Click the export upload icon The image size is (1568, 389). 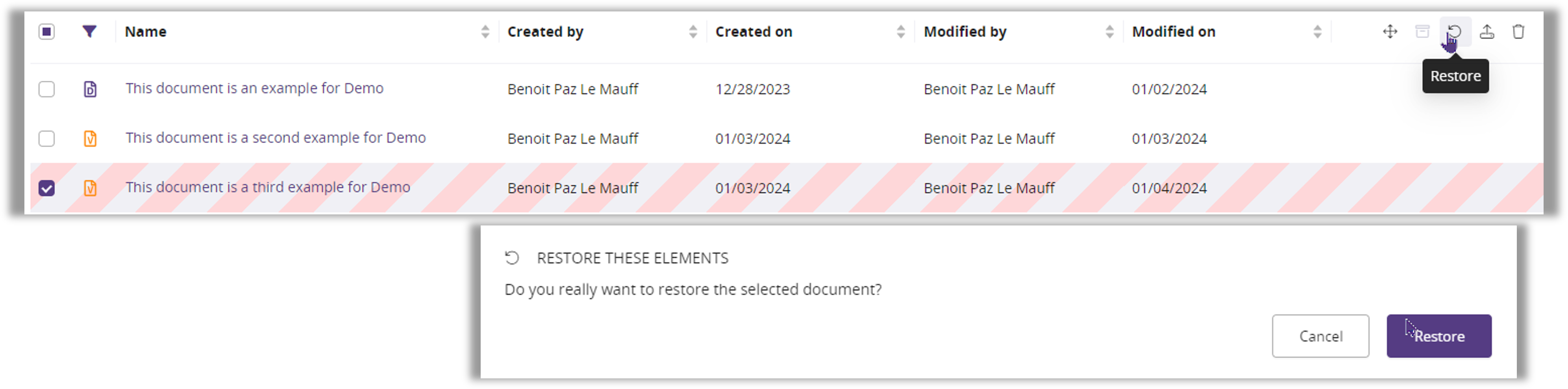[1487, 31]
